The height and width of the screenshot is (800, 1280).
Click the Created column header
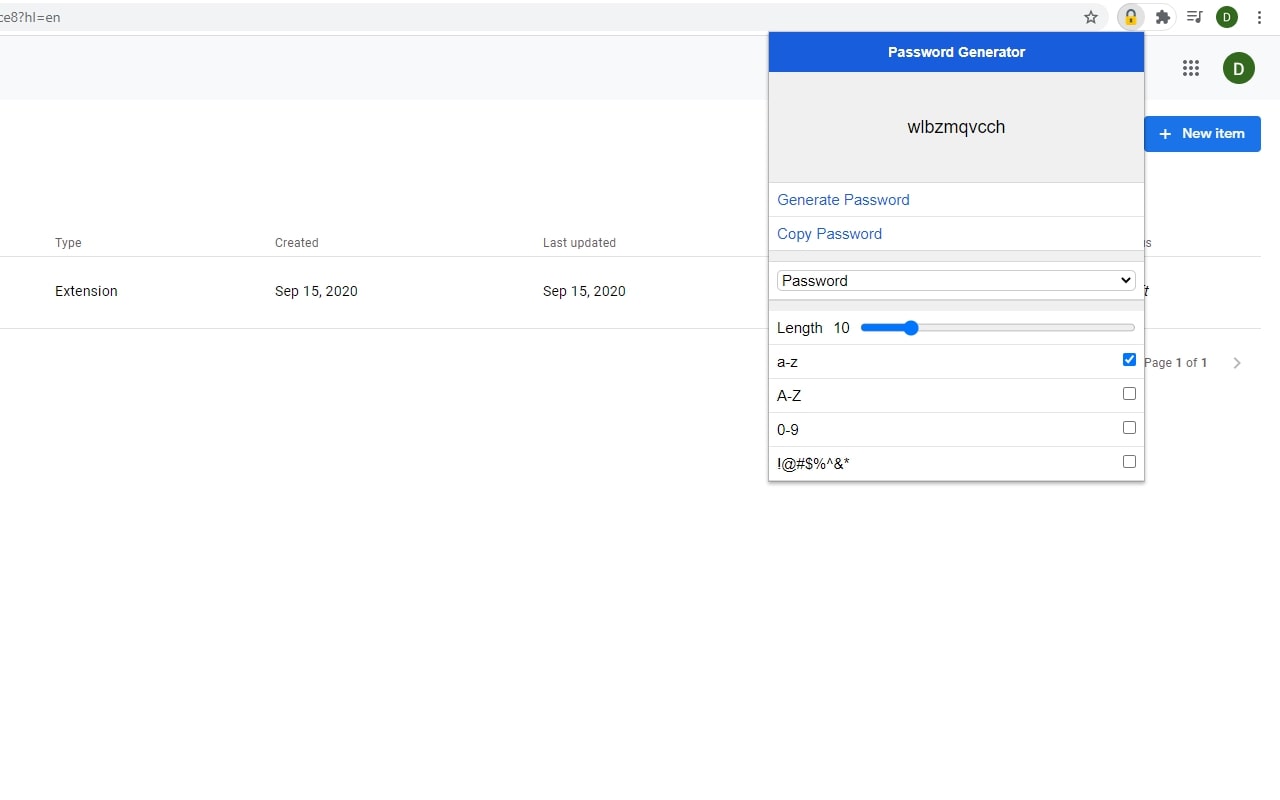tap(297, 243)
